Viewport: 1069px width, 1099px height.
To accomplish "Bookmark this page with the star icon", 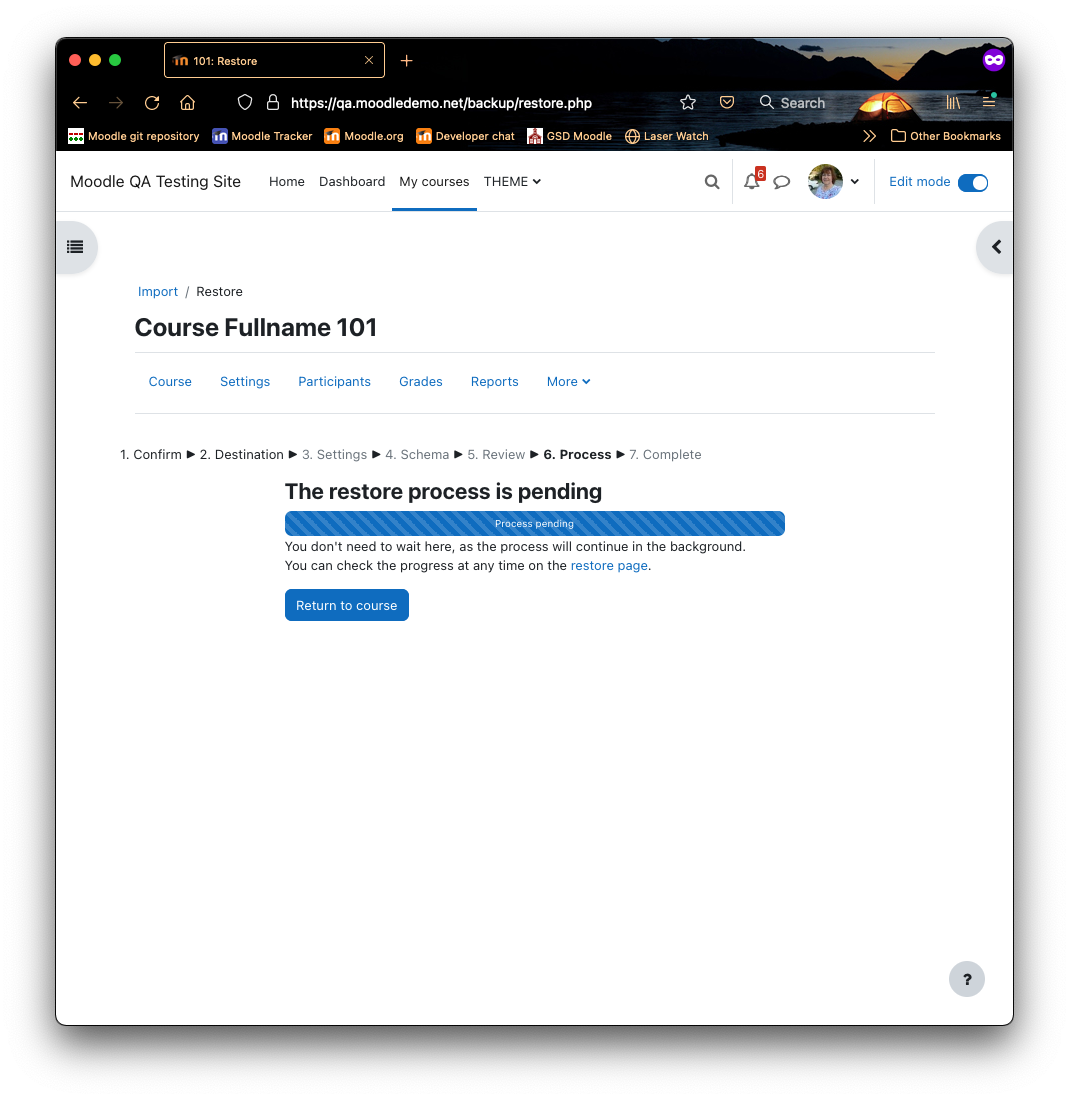I will 688,102.
